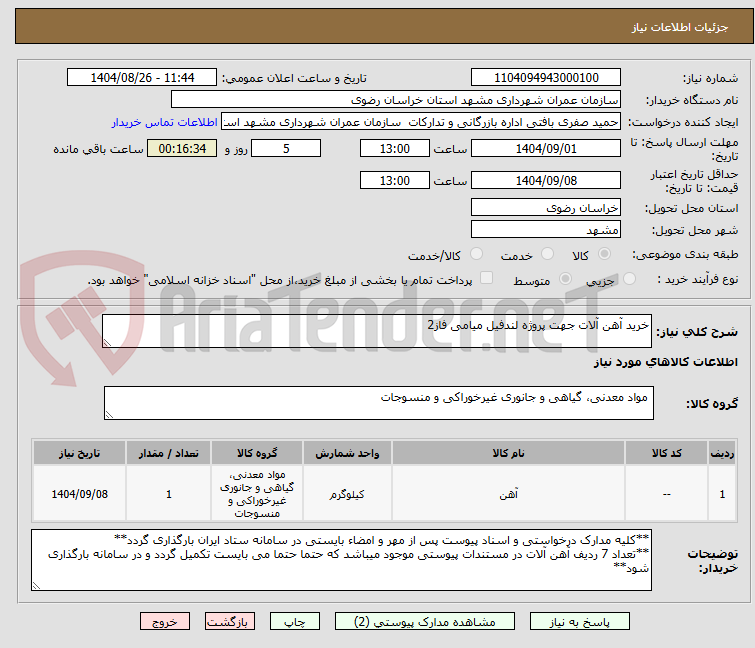Open 'مشاهده مدارک پیوستی (2)' attachments
The height and width of the screenshot is (648, 755).
[425, 622]
